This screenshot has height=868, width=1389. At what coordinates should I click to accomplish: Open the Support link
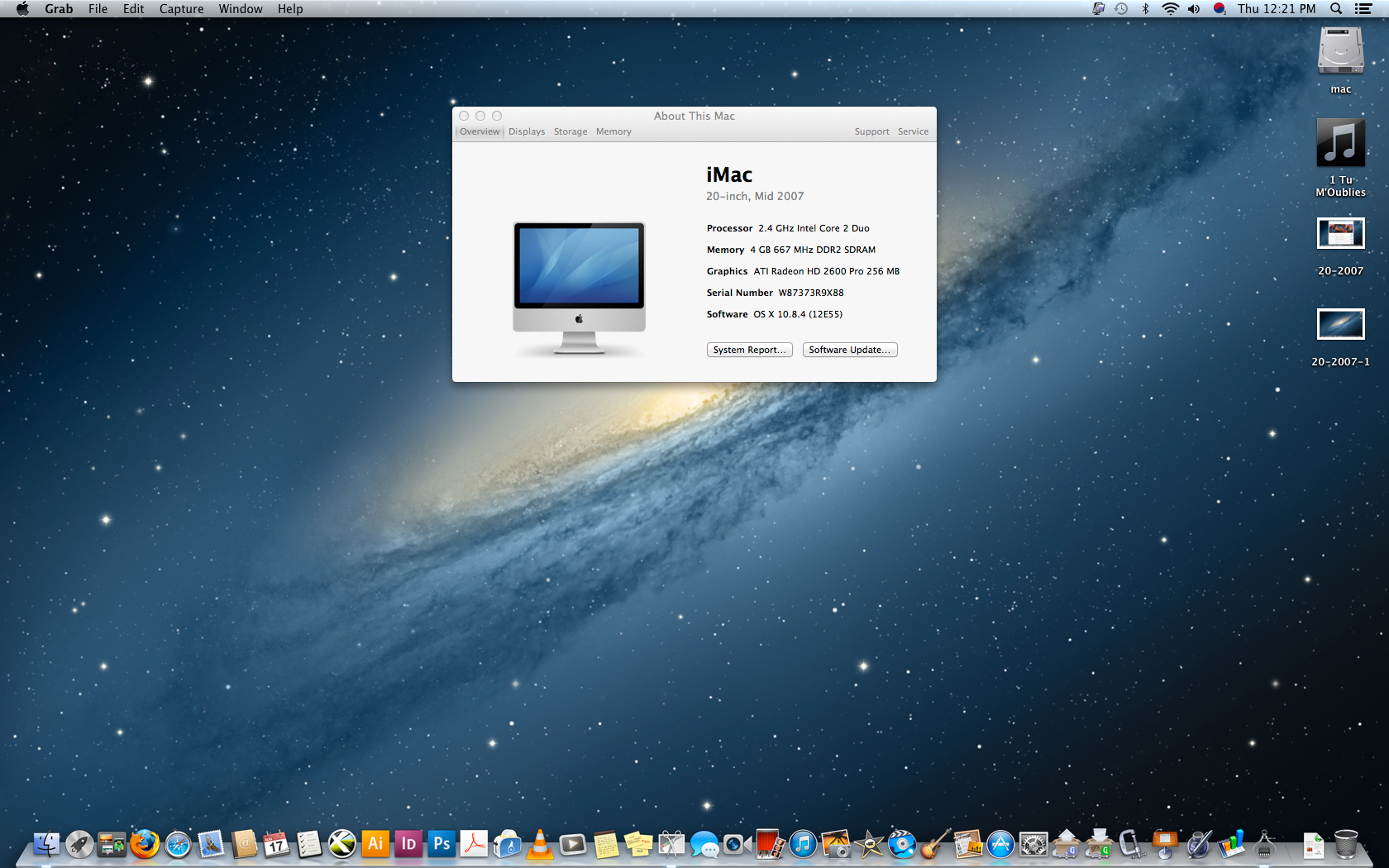tap(871, 131)
